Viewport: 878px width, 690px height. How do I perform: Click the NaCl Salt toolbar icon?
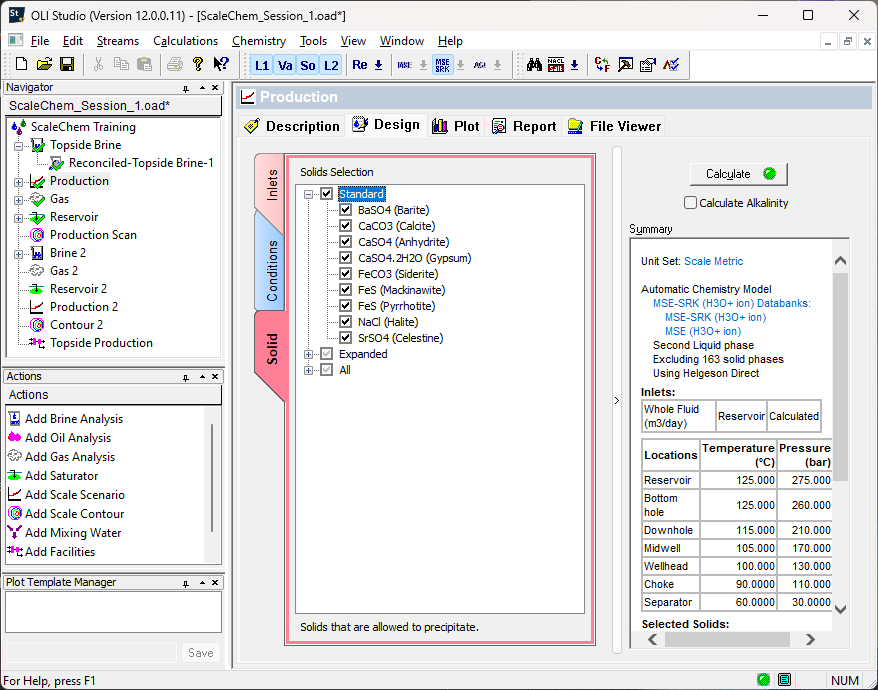coord(556,66)
